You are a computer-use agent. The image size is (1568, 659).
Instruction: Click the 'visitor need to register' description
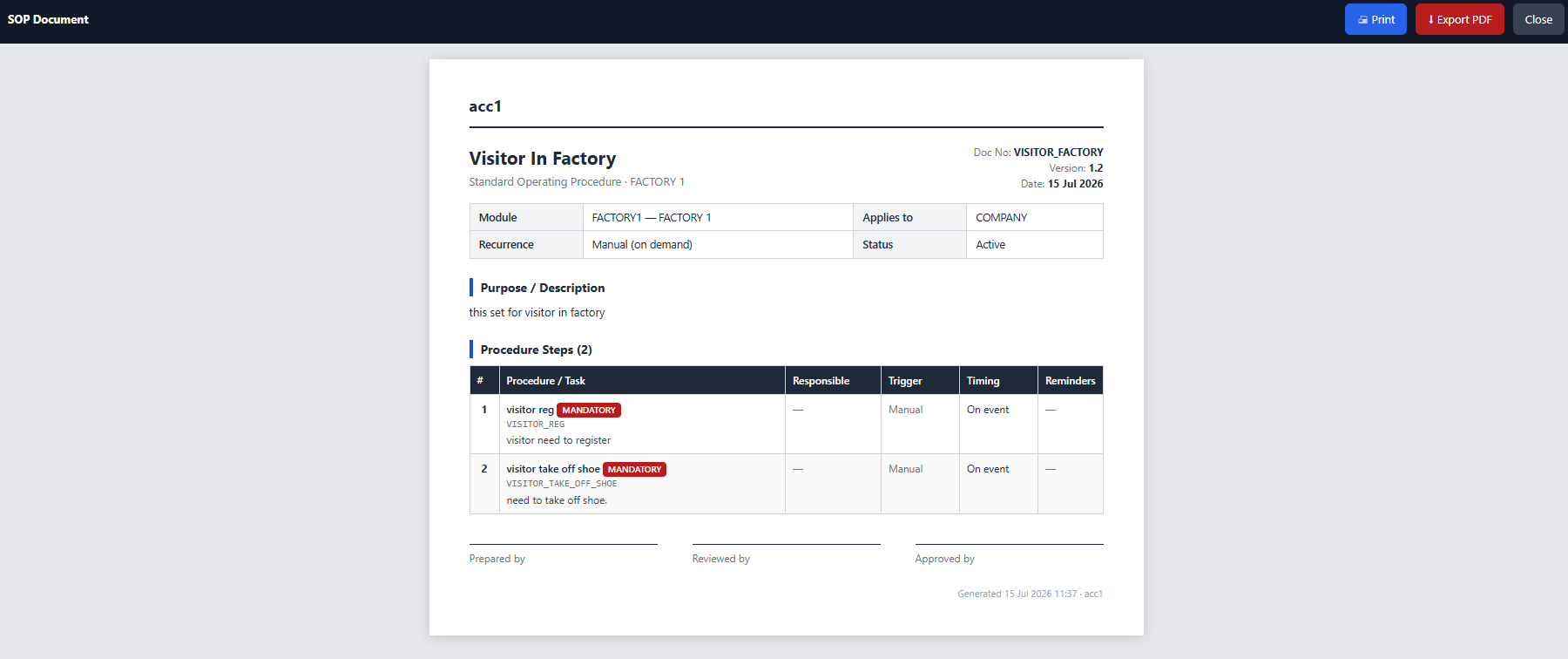click(x=558, y=440)
